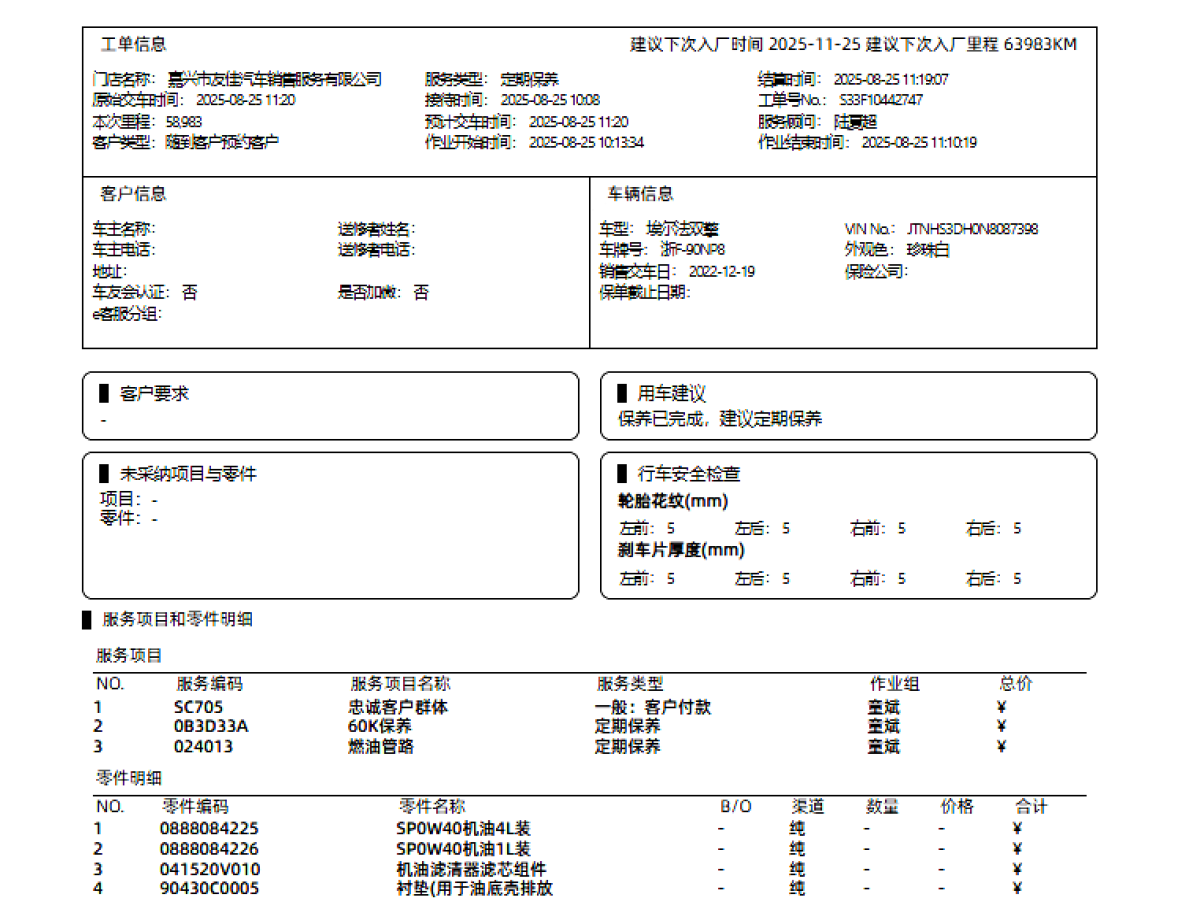1200x900 pixels.
Task: Click the black marker beside 客户要求
Action: pyautogui.click(x=104, y=393)
